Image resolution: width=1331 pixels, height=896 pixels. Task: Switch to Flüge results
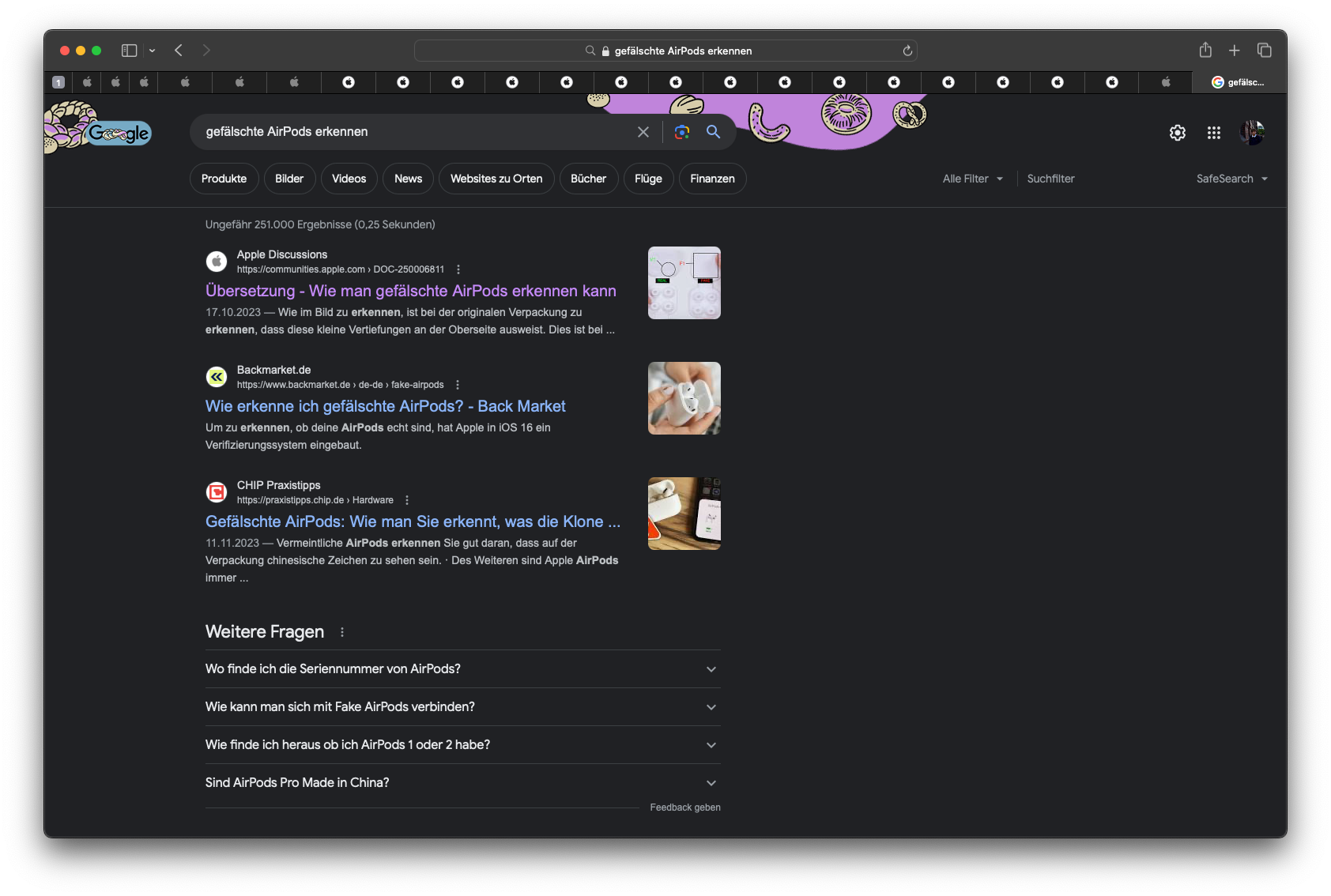(x=648, y=179)
